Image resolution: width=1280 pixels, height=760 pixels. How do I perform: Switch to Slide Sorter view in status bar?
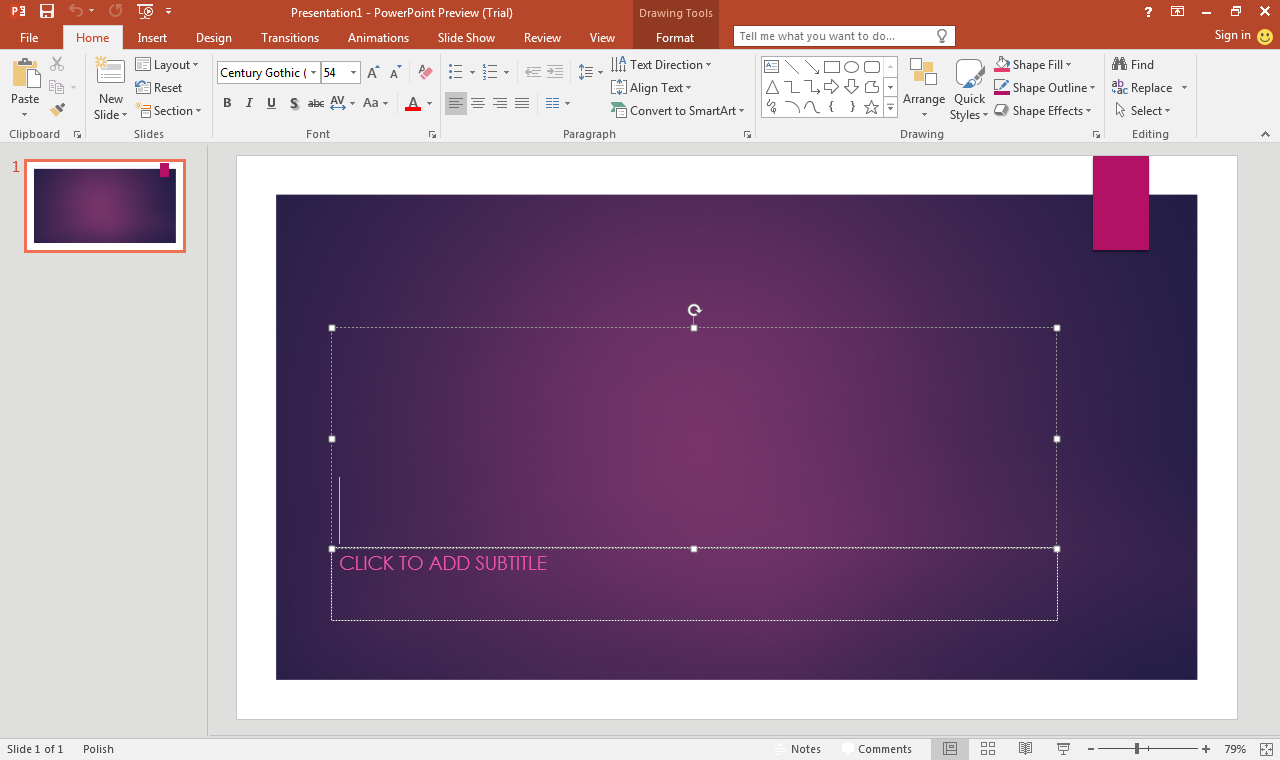coord(988,749)
